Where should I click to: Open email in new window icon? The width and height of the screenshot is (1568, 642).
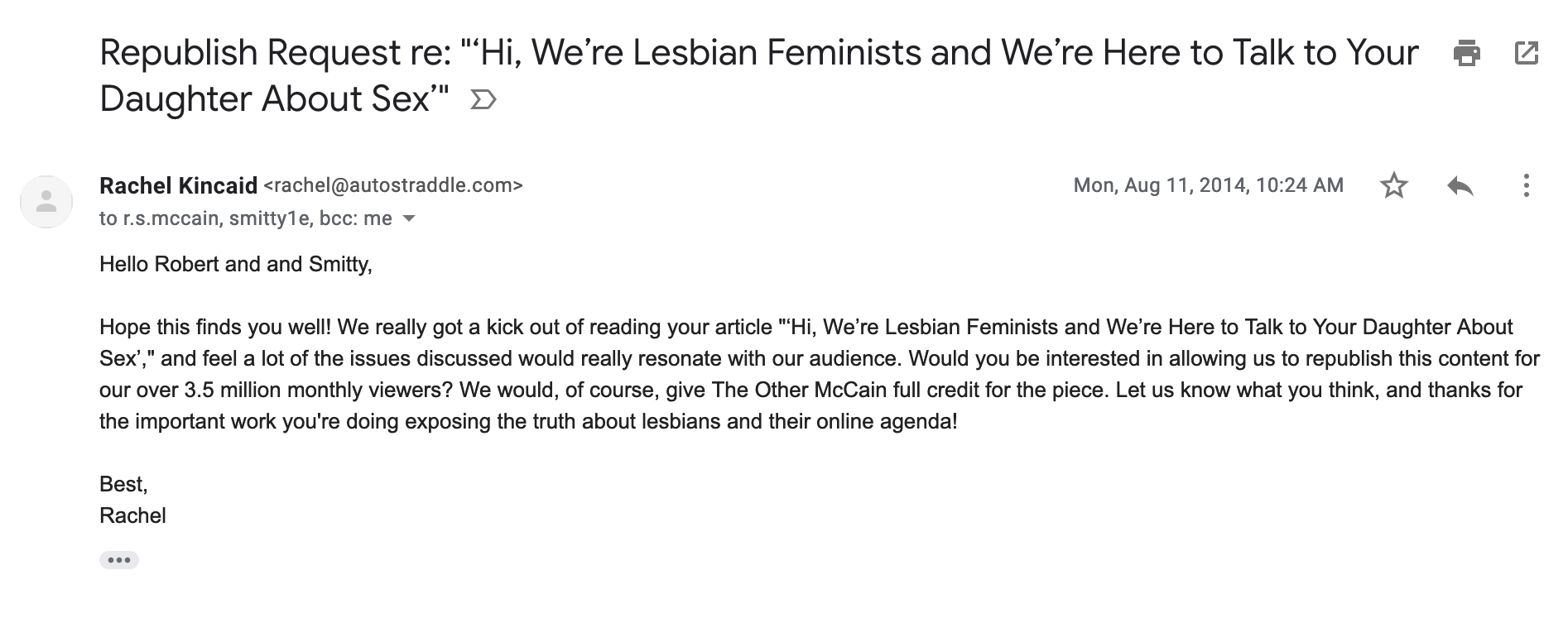click(1526, 53)
